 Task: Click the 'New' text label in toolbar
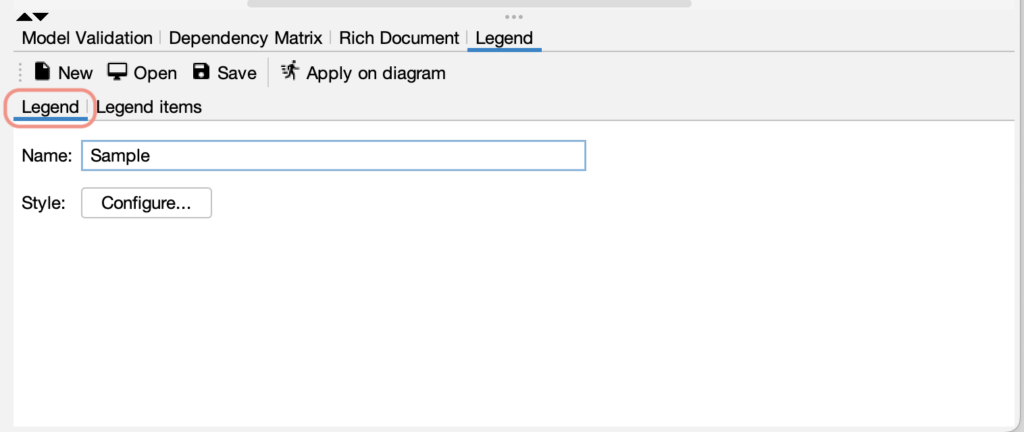pos(75,73)
